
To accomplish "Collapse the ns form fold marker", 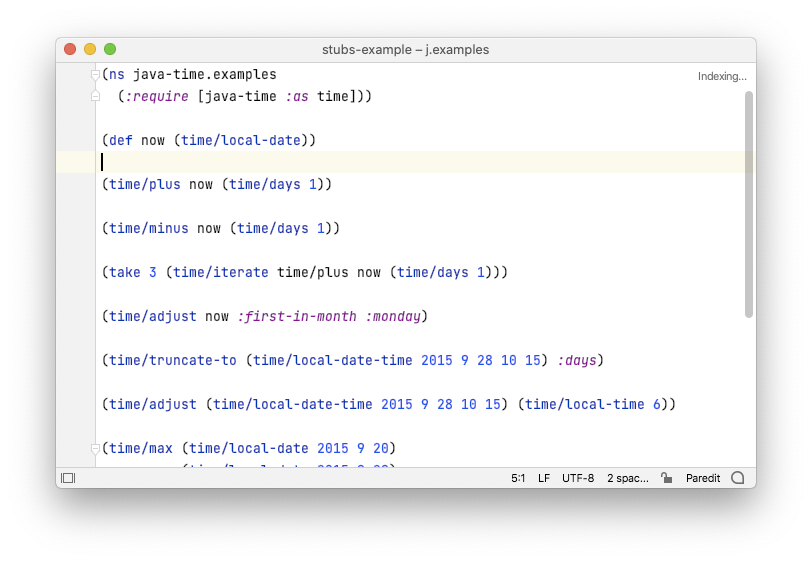I will (95, 75).
